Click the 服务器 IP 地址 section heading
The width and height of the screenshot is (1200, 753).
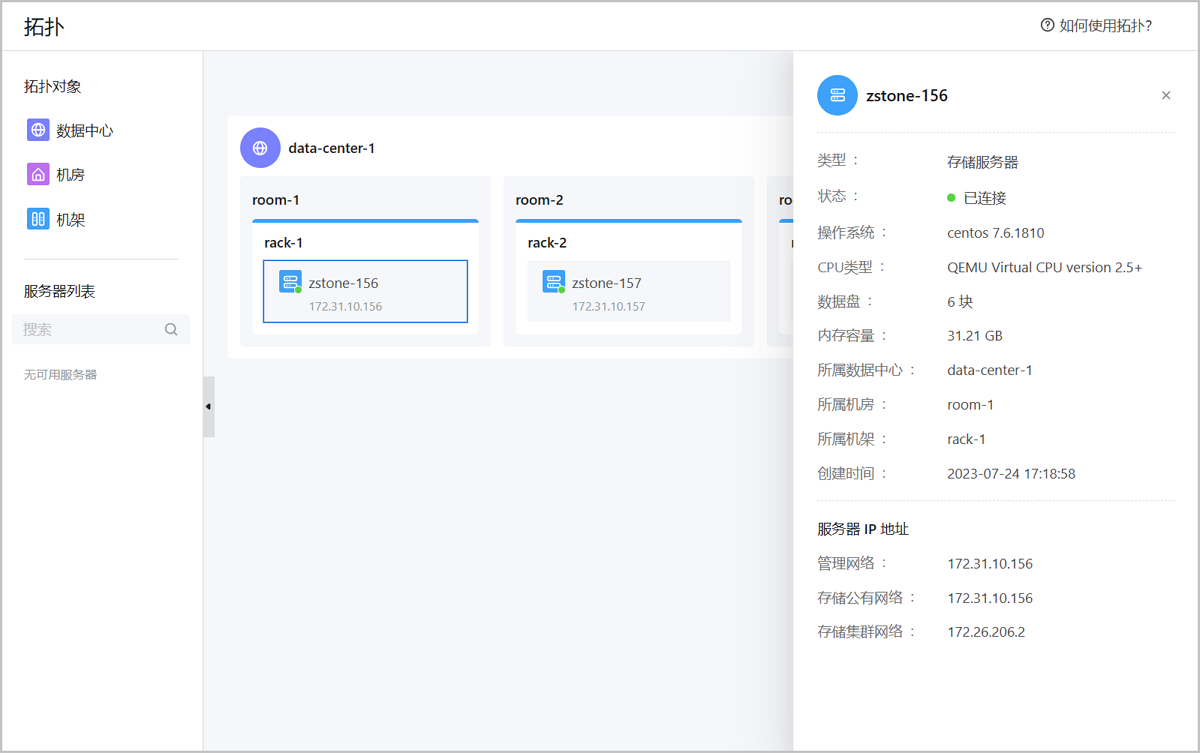[863, 529]
